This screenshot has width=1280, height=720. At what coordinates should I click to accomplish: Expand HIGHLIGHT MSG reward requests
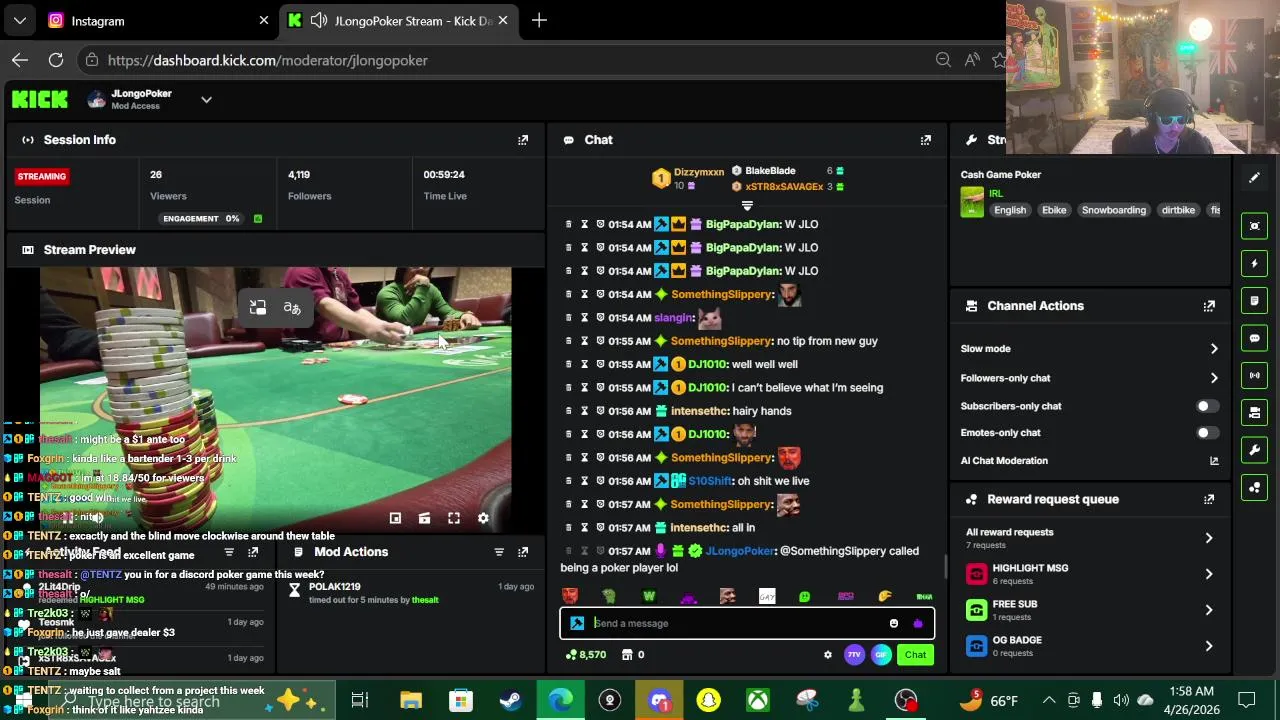[1209, 574]
